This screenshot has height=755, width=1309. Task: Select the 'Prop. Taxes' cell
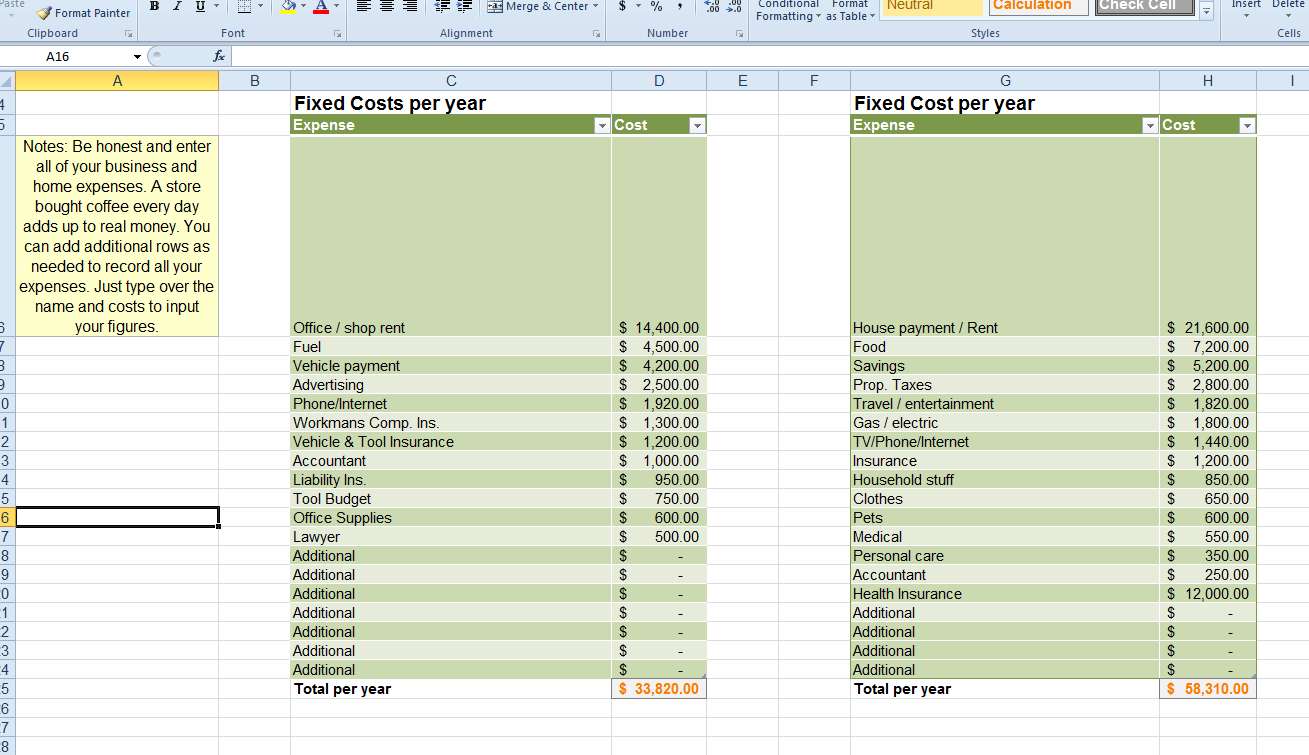(x=1005, y=385)
